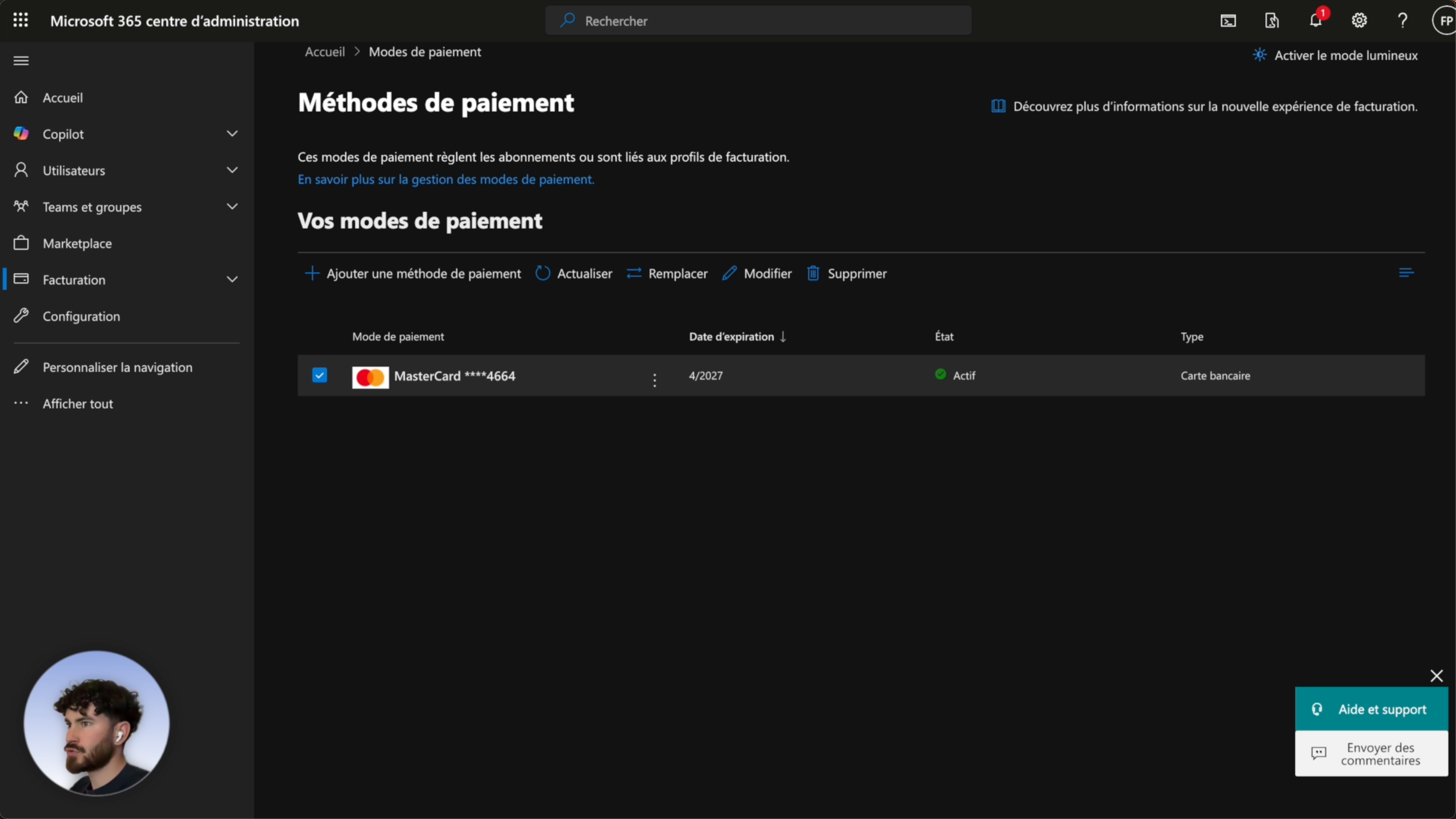Open Copilot in the sidebar
This screenshot has width=1456, height=819.
63,134
